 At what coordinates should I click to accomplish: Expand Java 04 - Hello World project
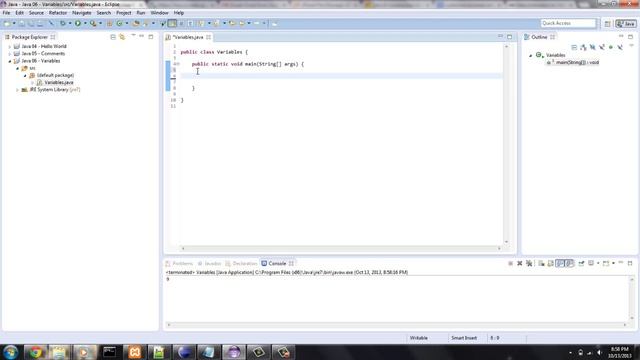coord(10,47)
